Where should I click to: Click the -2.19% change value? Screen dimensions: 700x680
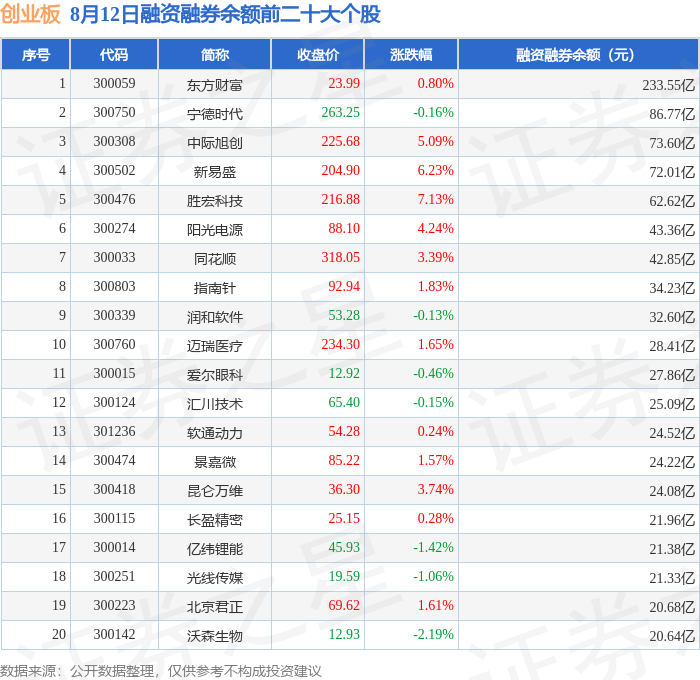pos(433,635)
